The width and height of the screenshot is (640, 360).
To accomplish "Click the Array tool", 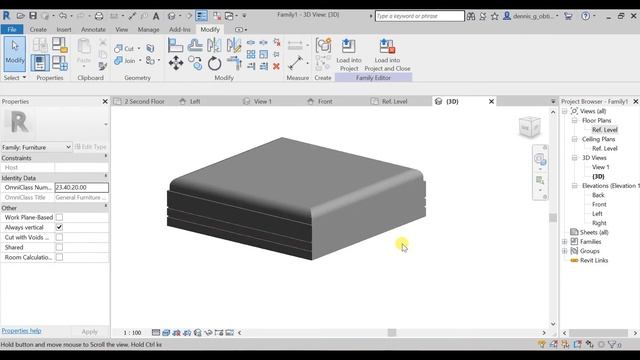I will [251, 54].
